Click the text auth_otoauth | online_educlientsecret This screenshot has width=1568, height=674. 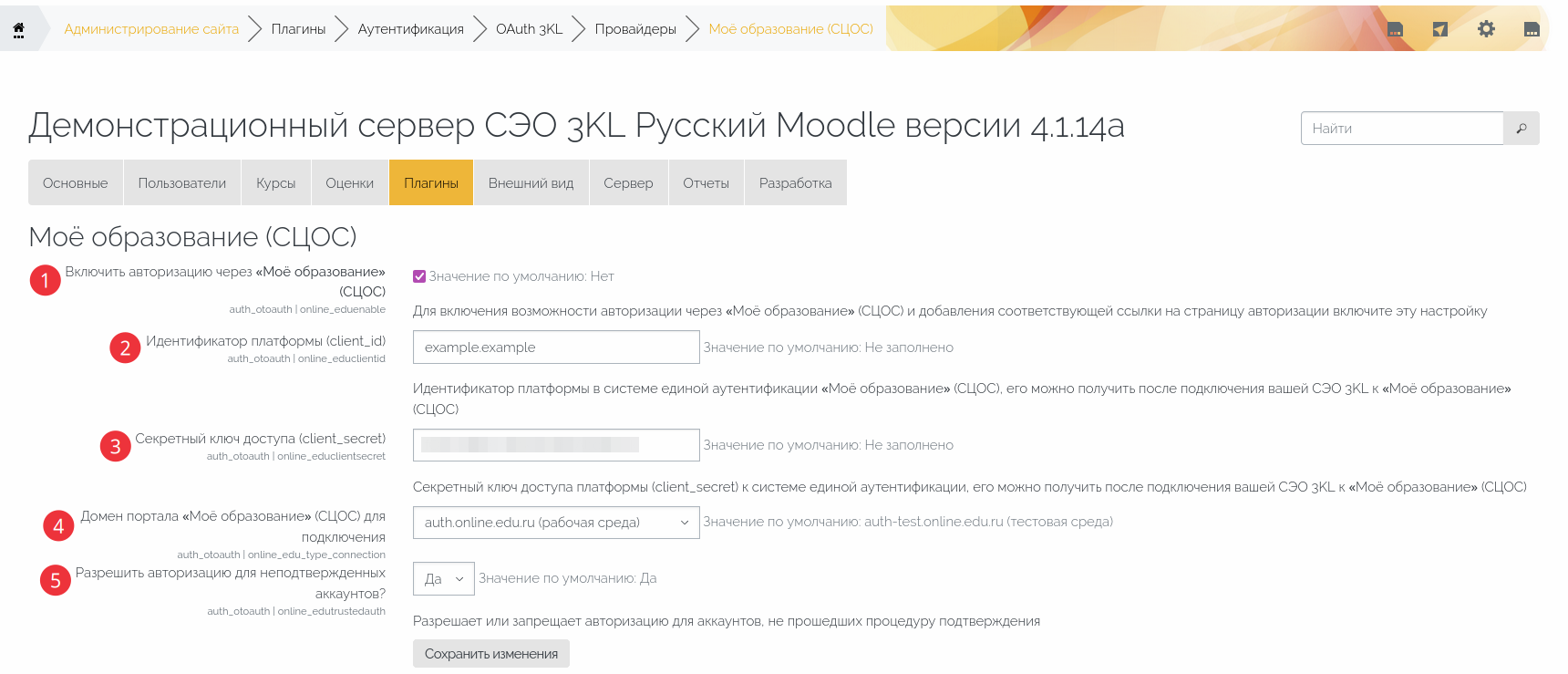coord(296,456)
